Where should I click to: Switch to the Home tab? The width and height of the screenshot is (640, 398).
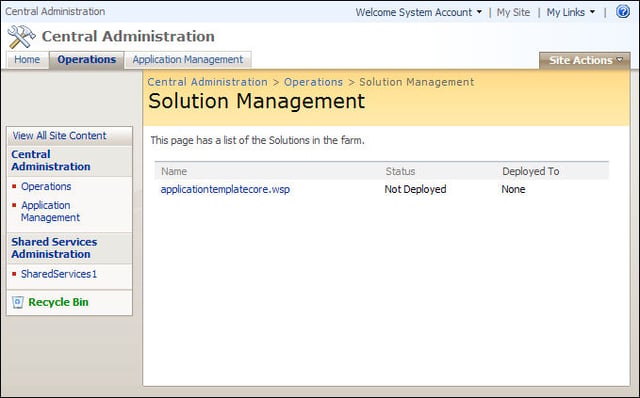coord(27,60)
